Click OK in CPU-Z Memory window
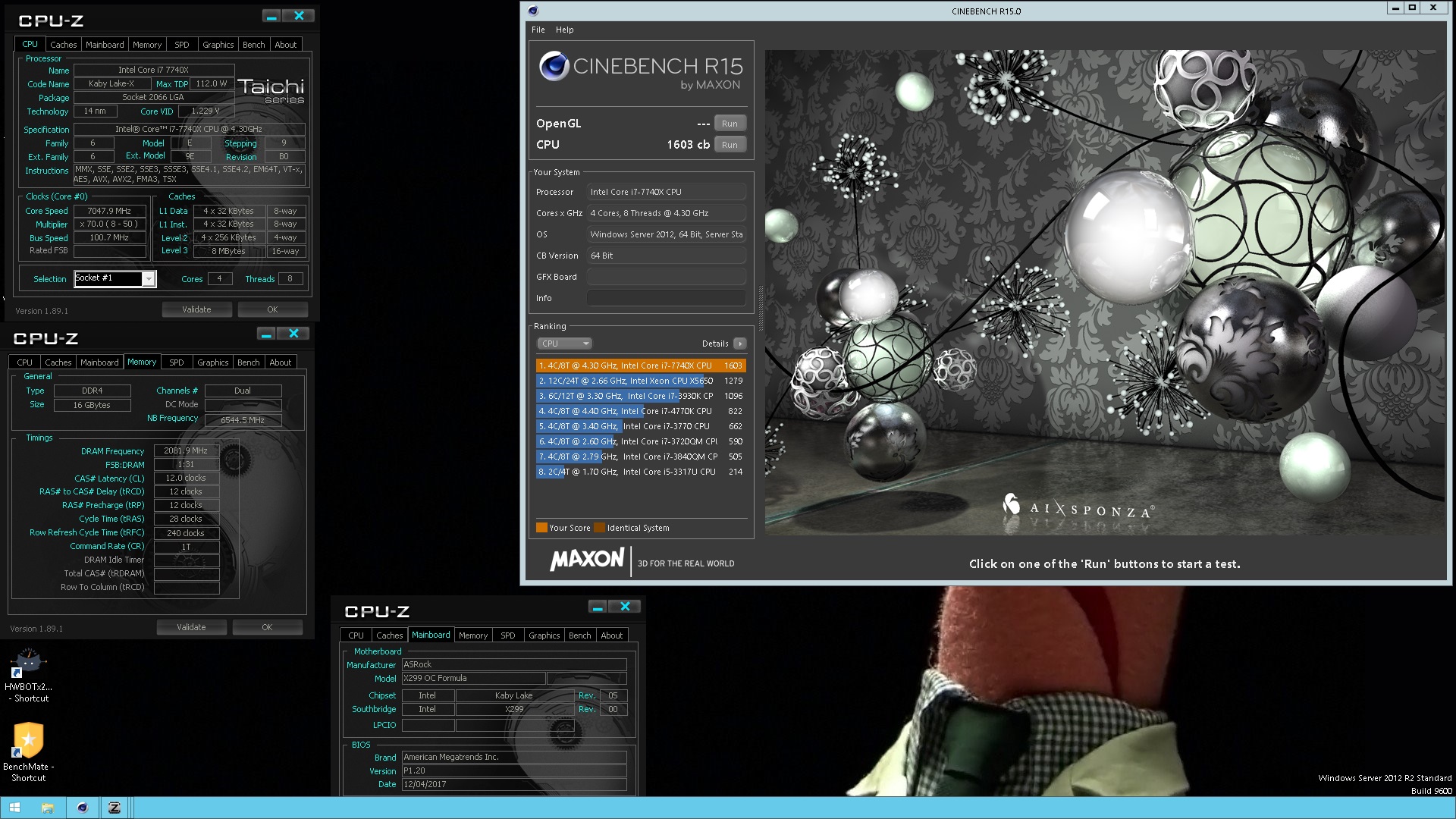Viewport: 1456px width, 819px height. point(267,627)
